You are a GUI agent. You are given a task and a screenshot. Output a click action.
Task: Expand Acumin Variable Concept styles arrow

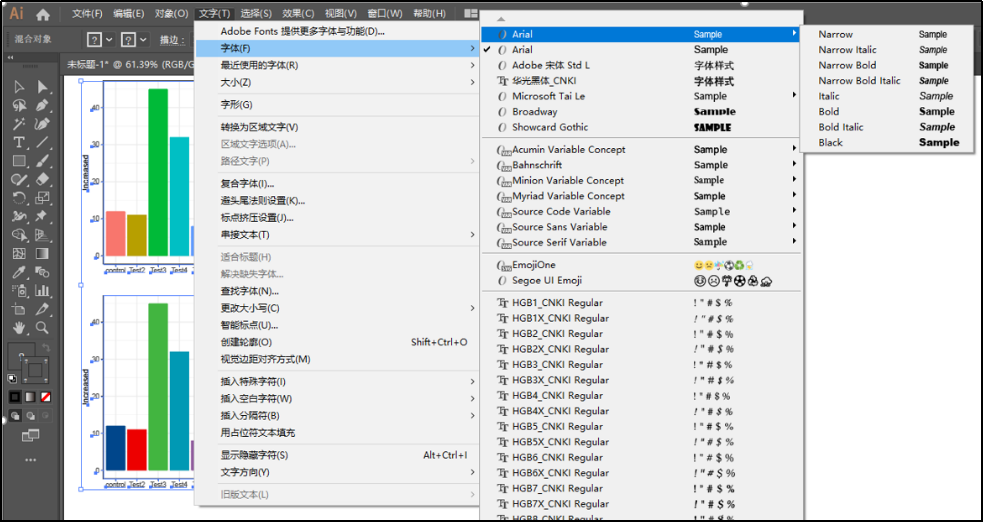click(x=794, y=149)
